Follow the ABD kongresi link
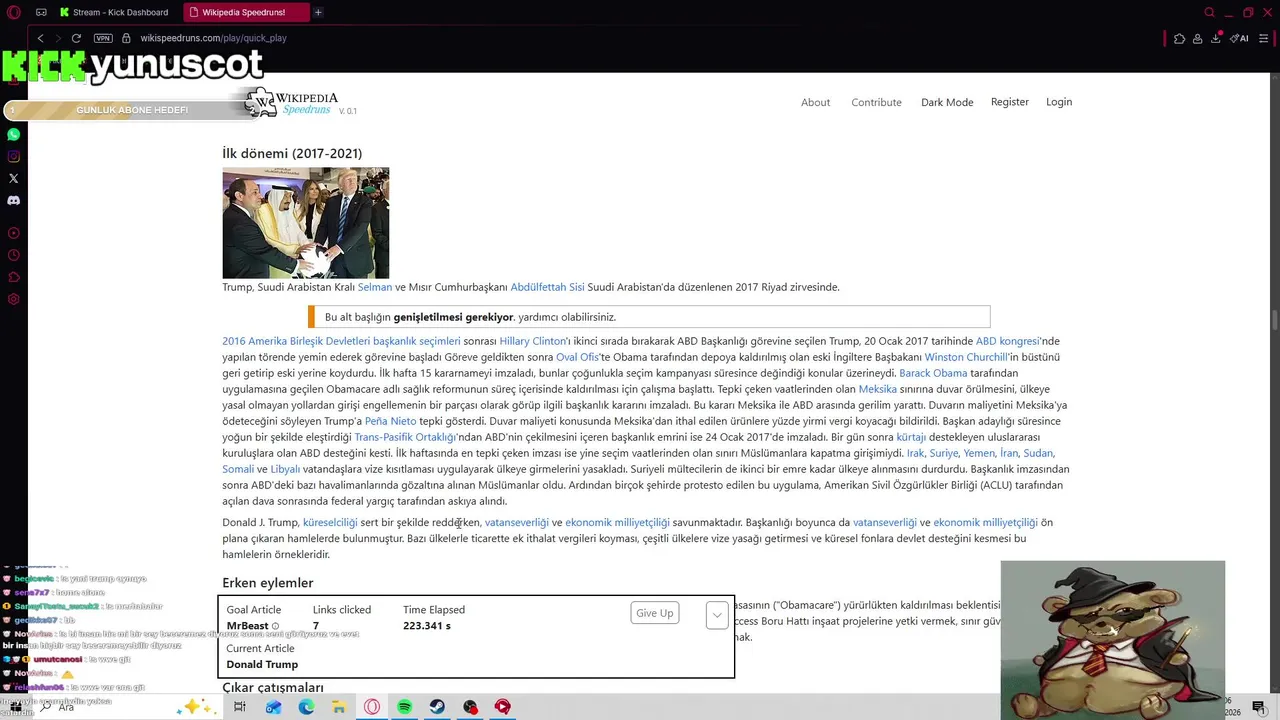The width and height of the screenshot is (1280, 720). point(1007,341)
